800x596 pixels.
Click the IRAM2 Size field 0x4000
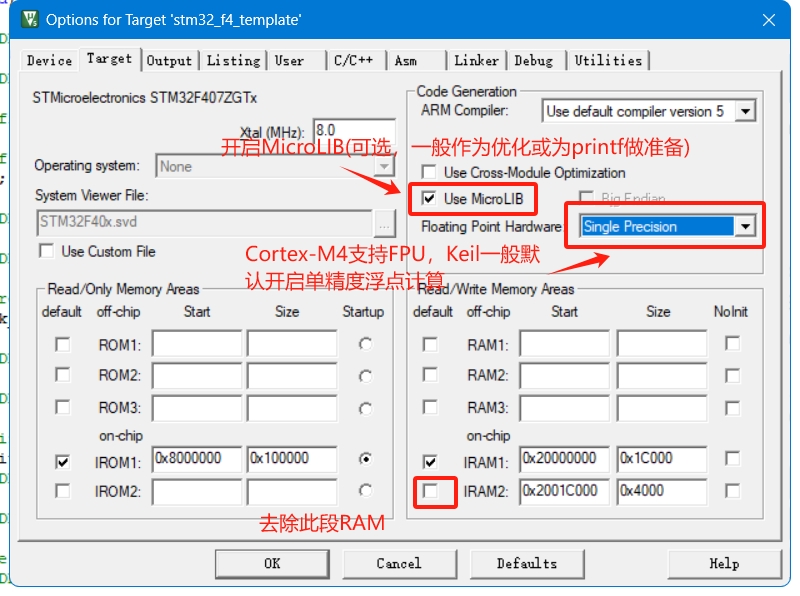point(662,491)
